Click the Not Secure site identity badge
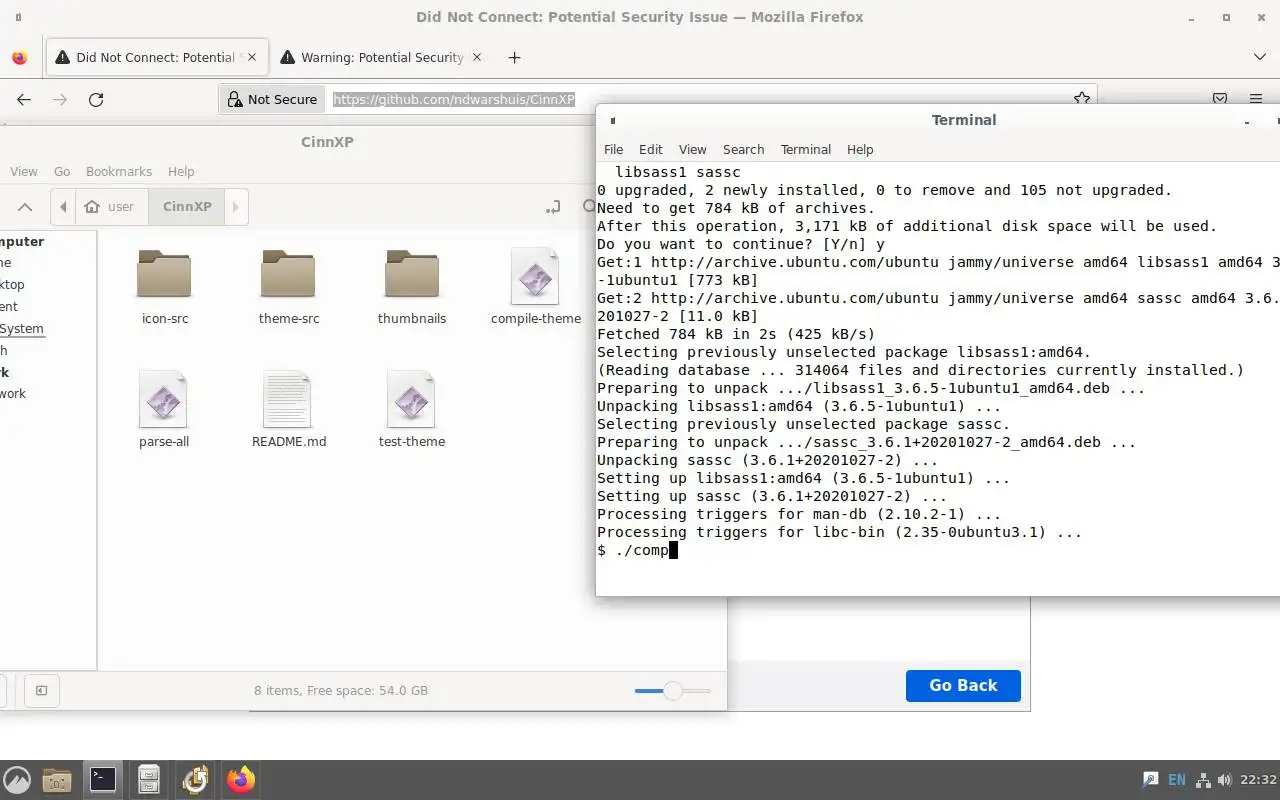Viewport: 1280px width, 800px height. [272, 99]
